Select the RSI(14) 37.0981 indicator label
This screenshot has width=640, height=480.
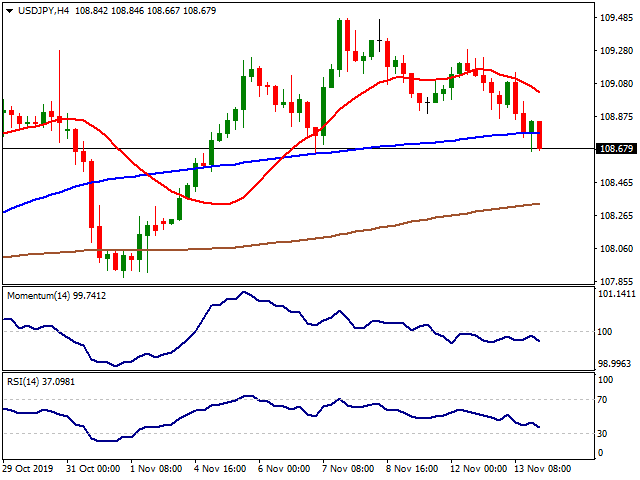coord(41,382)
